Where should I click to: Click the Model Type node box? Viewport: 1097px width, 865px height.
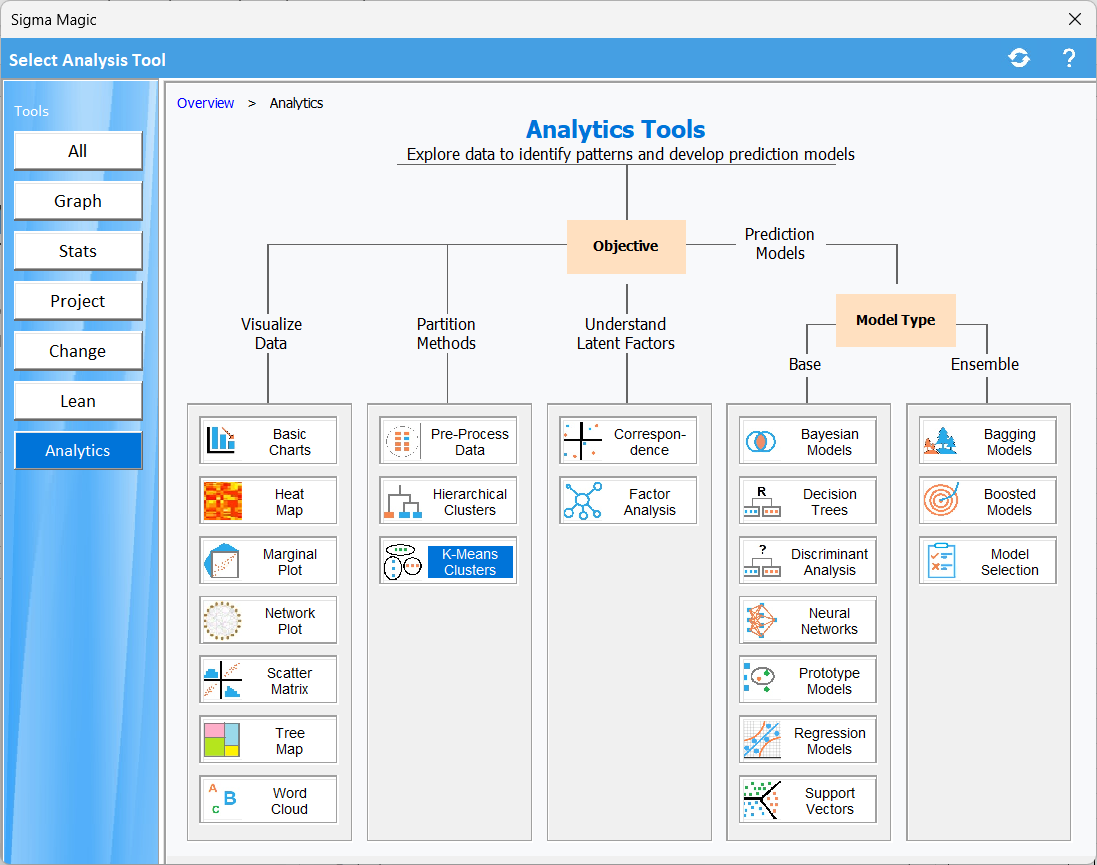click(895, 320)
